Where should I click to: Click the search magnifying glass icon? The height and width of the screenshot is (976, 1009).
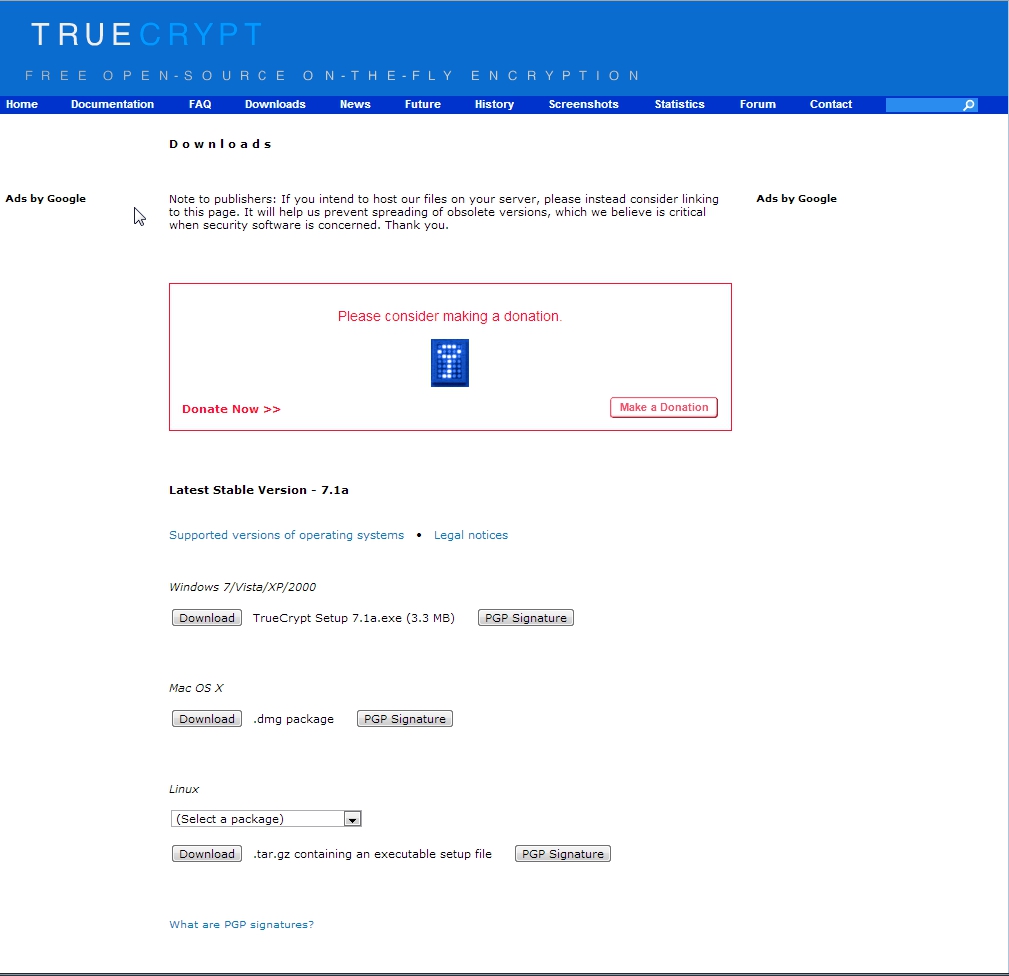click(x=968, y=104)
